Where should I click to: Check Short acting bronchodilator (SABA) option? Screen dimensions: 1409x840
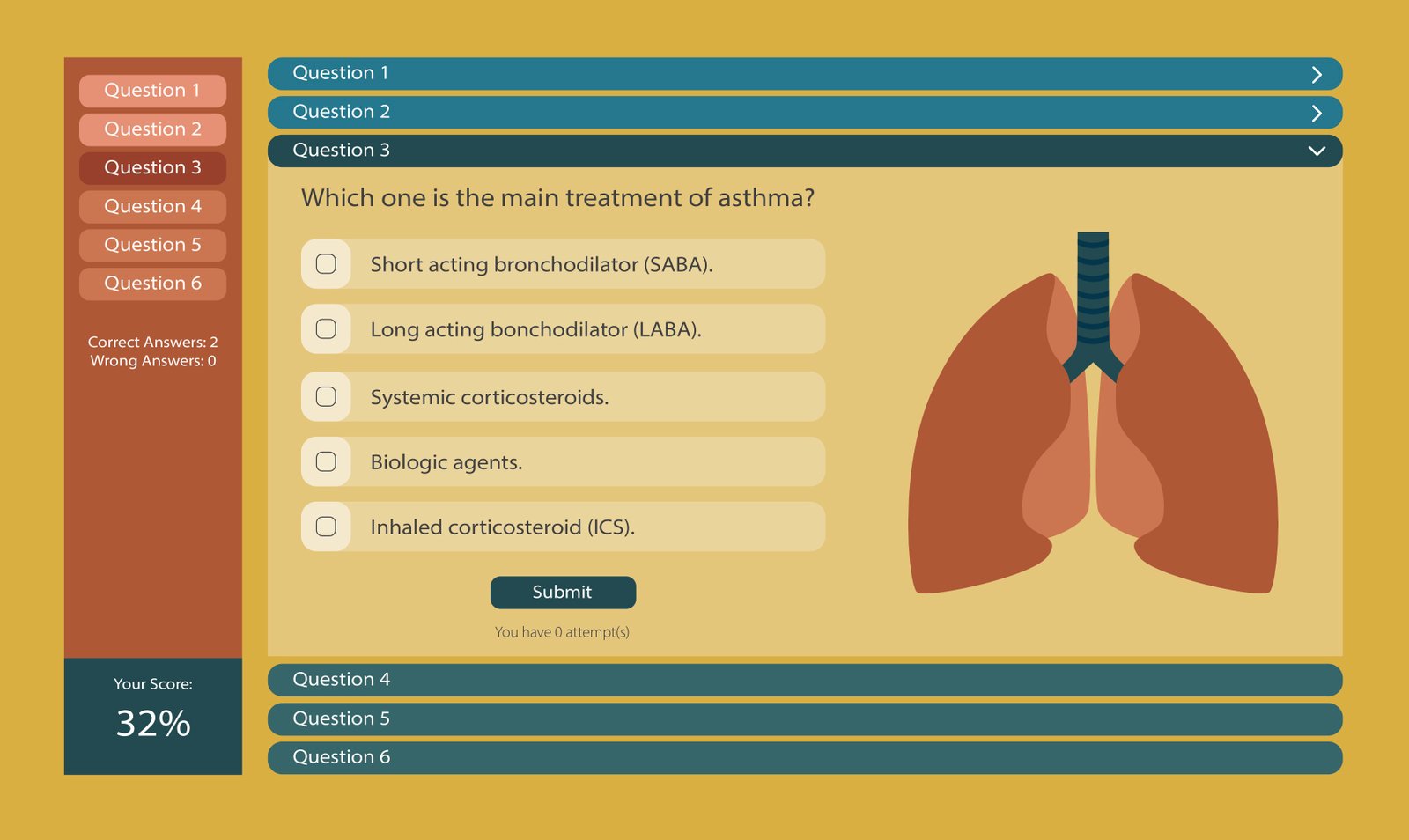pos(326,264)
